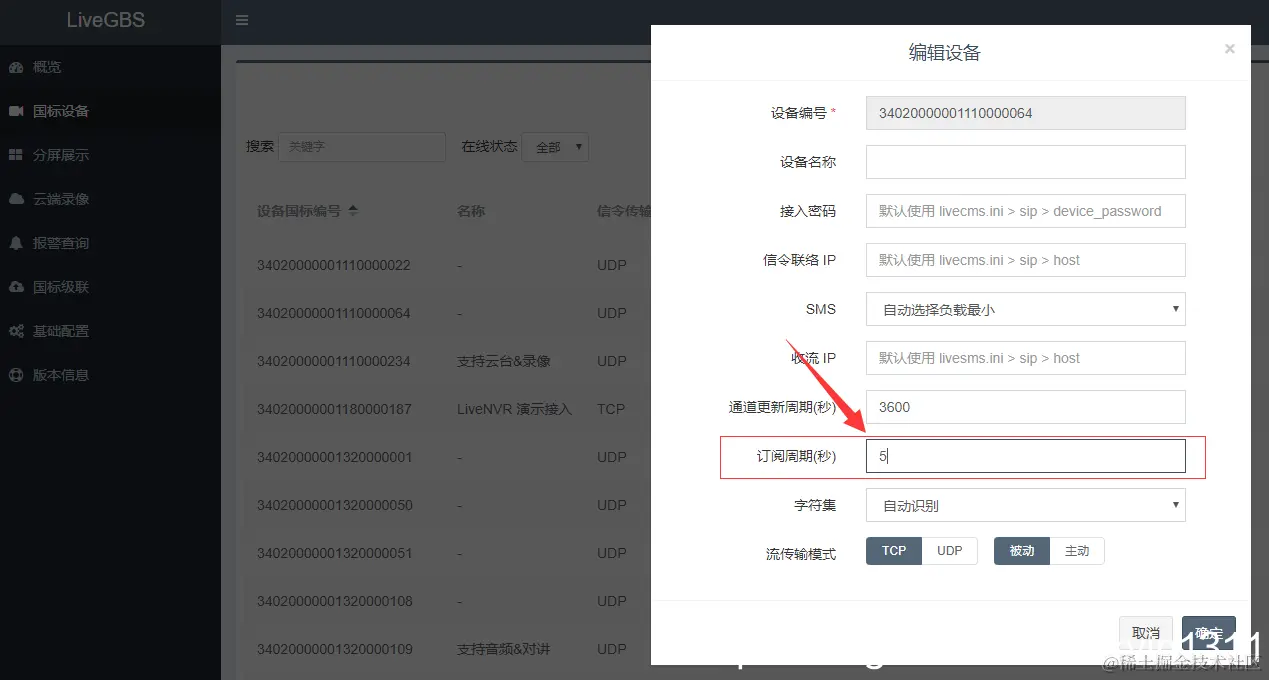1269x680 pixels.
Task: Focus the 订阅周期(秒) input field
Action: pyautogui.click(x=1025, y=456)
